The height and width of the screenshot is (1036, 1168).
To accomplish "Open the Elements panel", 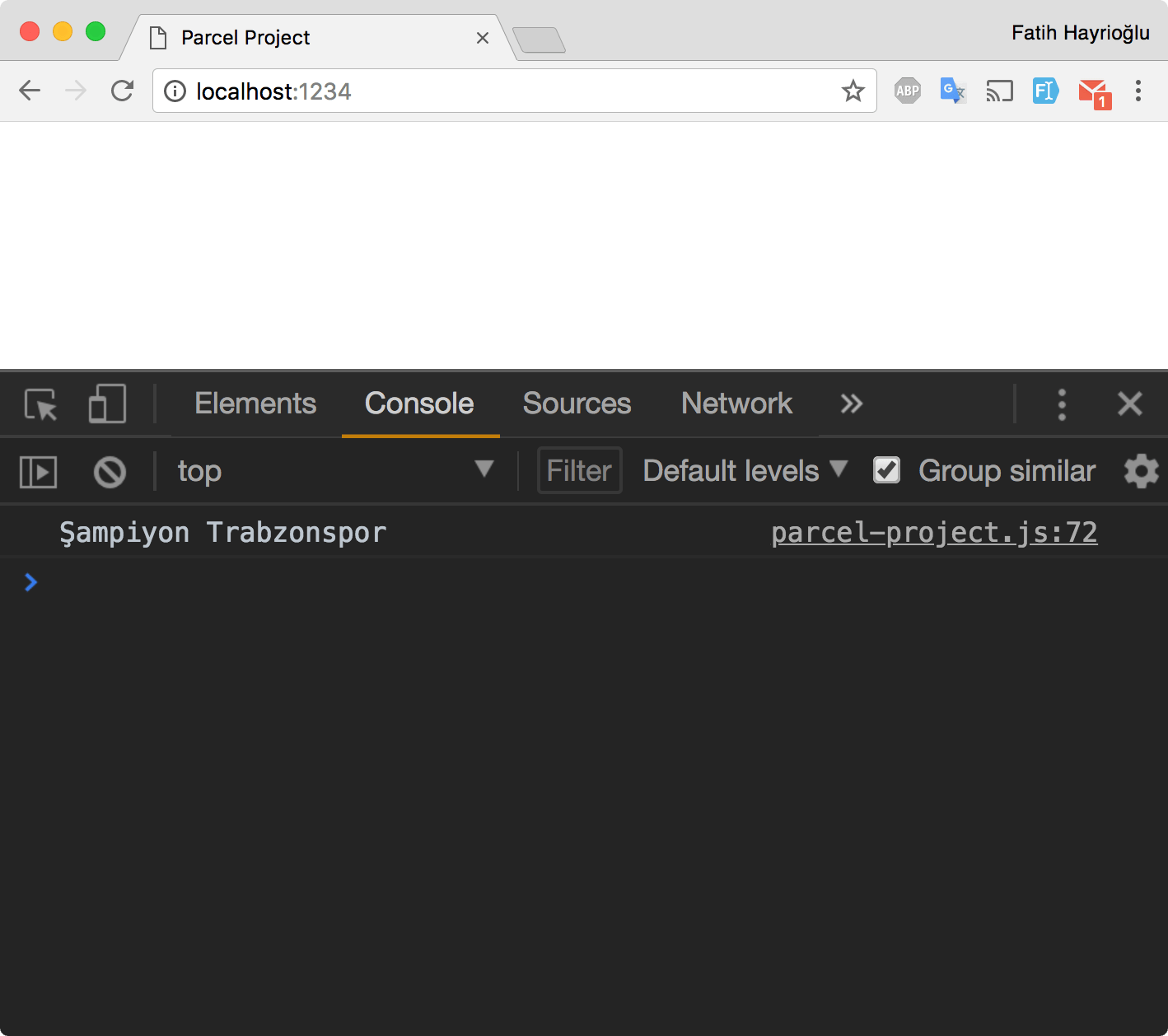I will point(255,404).
